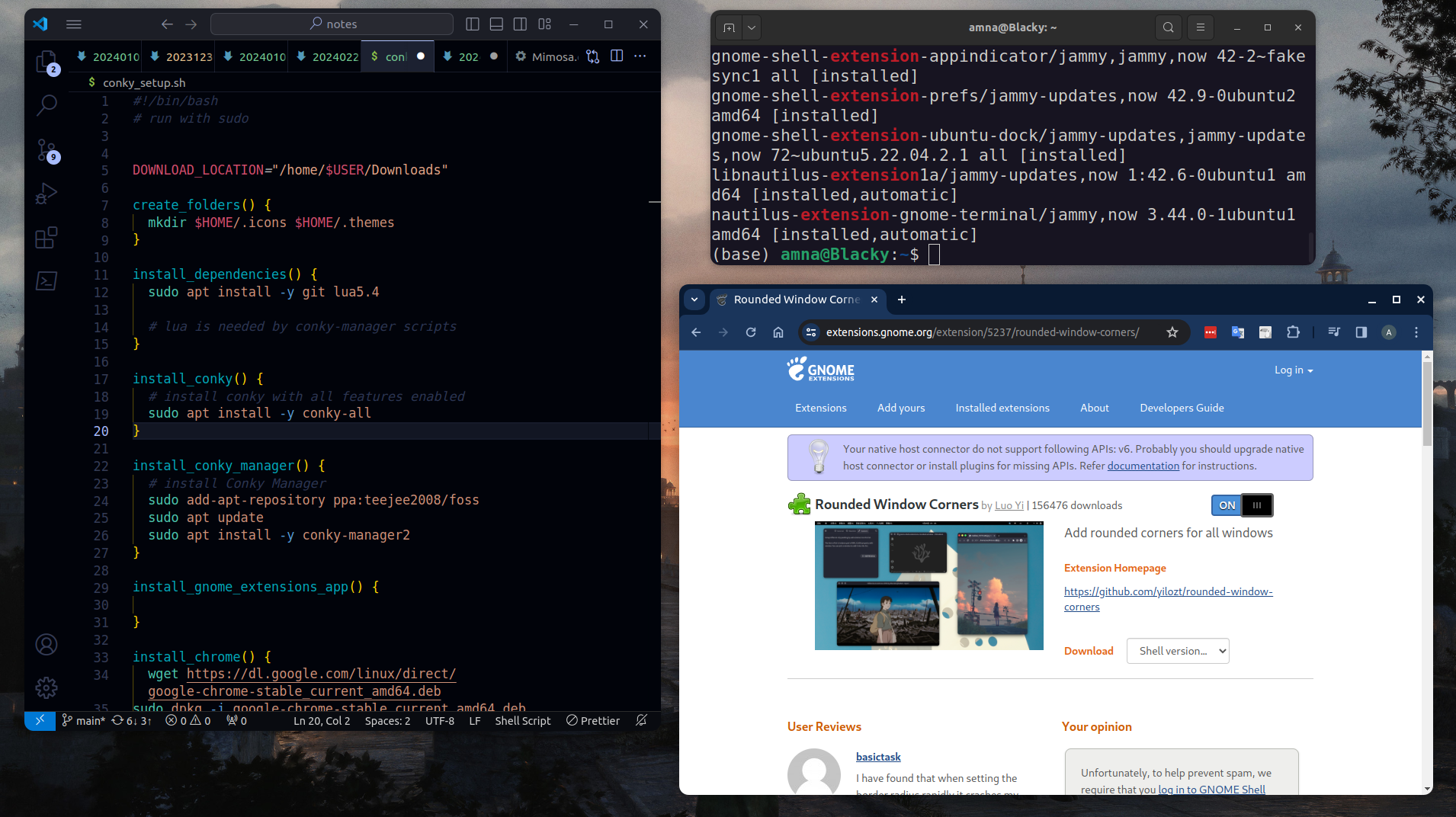Click the notes command center search box
Image resolution: width=1456 pixels, height=817 pixels.
(x=332, y=24)
